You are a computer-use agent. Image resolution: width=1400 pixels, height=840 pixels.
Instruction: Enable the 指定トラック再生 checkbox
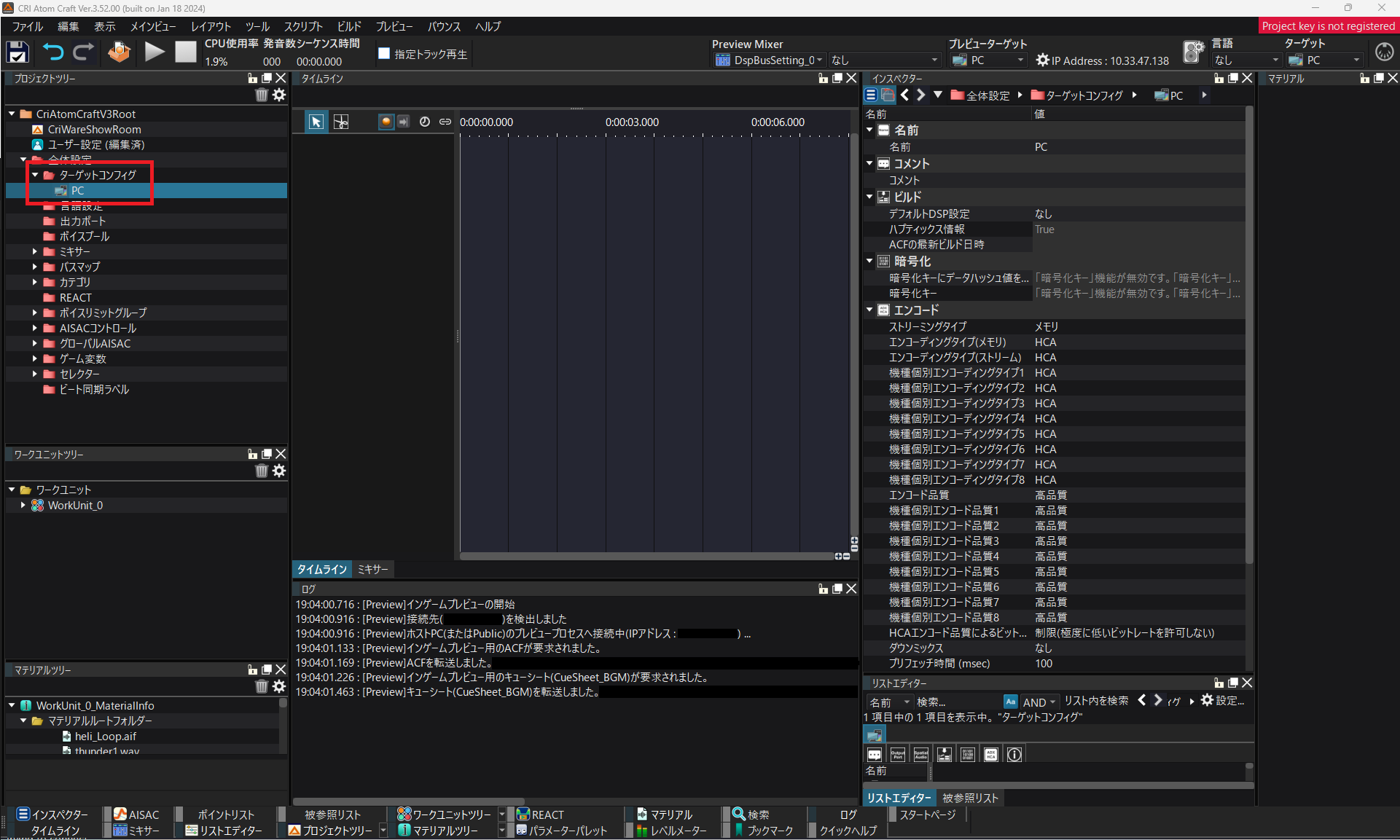click(384, 53)
